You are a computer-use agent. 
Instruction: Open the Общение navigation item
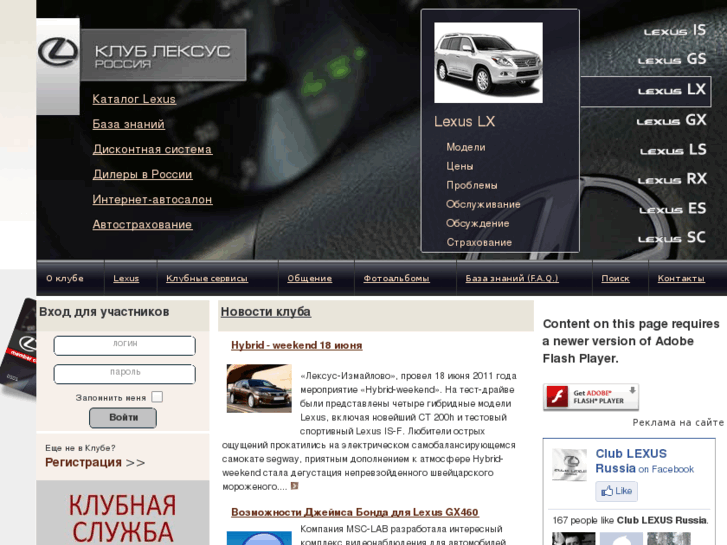pos(310,278)
